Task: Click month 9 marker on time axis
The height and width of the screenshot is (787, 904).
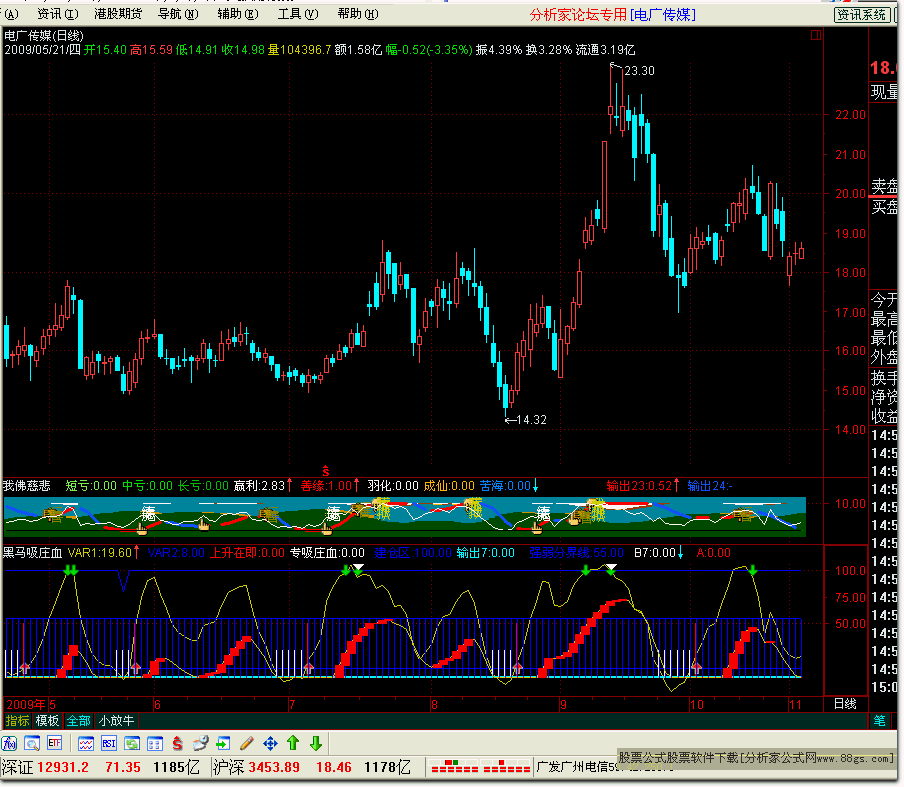Action: (x=563, y=705)
